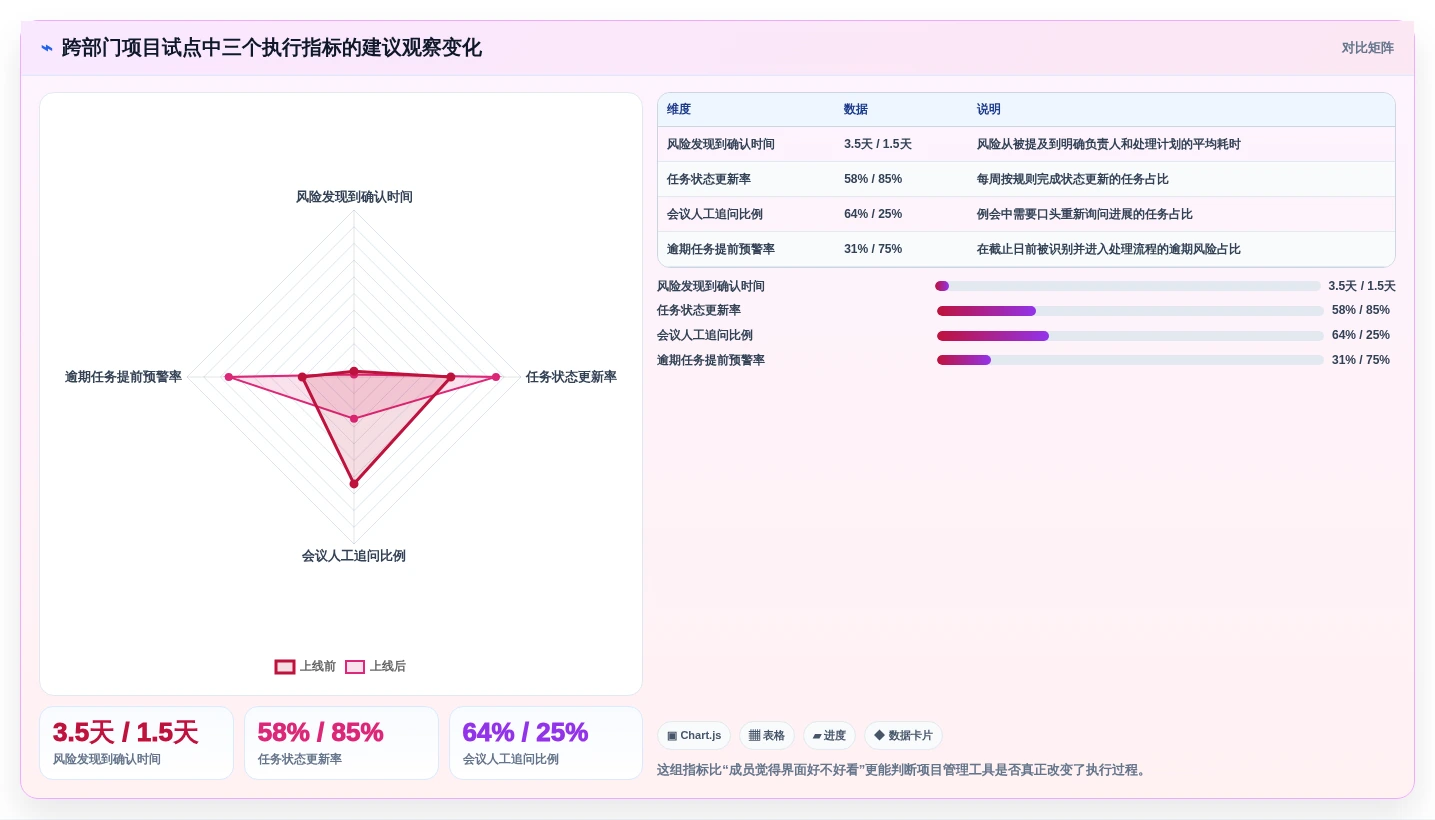Viewport: 1435px width, 820px height.
Task: Click the 数据卡片 tag chip
Action: click(x=903, y=736)
